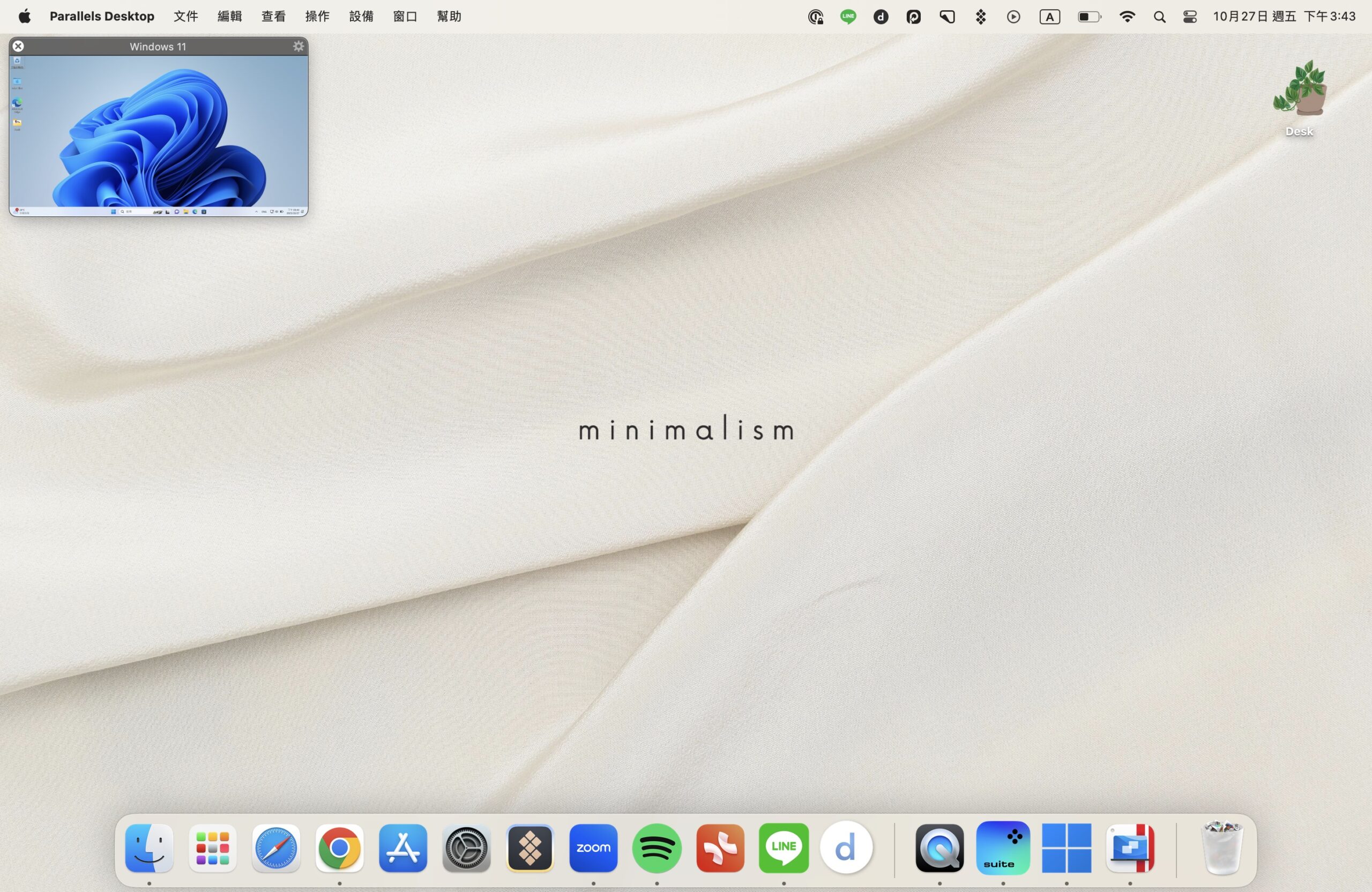Open Finder from the Dock
This screenshot has width=1372, height=892.
pos(150,848)
